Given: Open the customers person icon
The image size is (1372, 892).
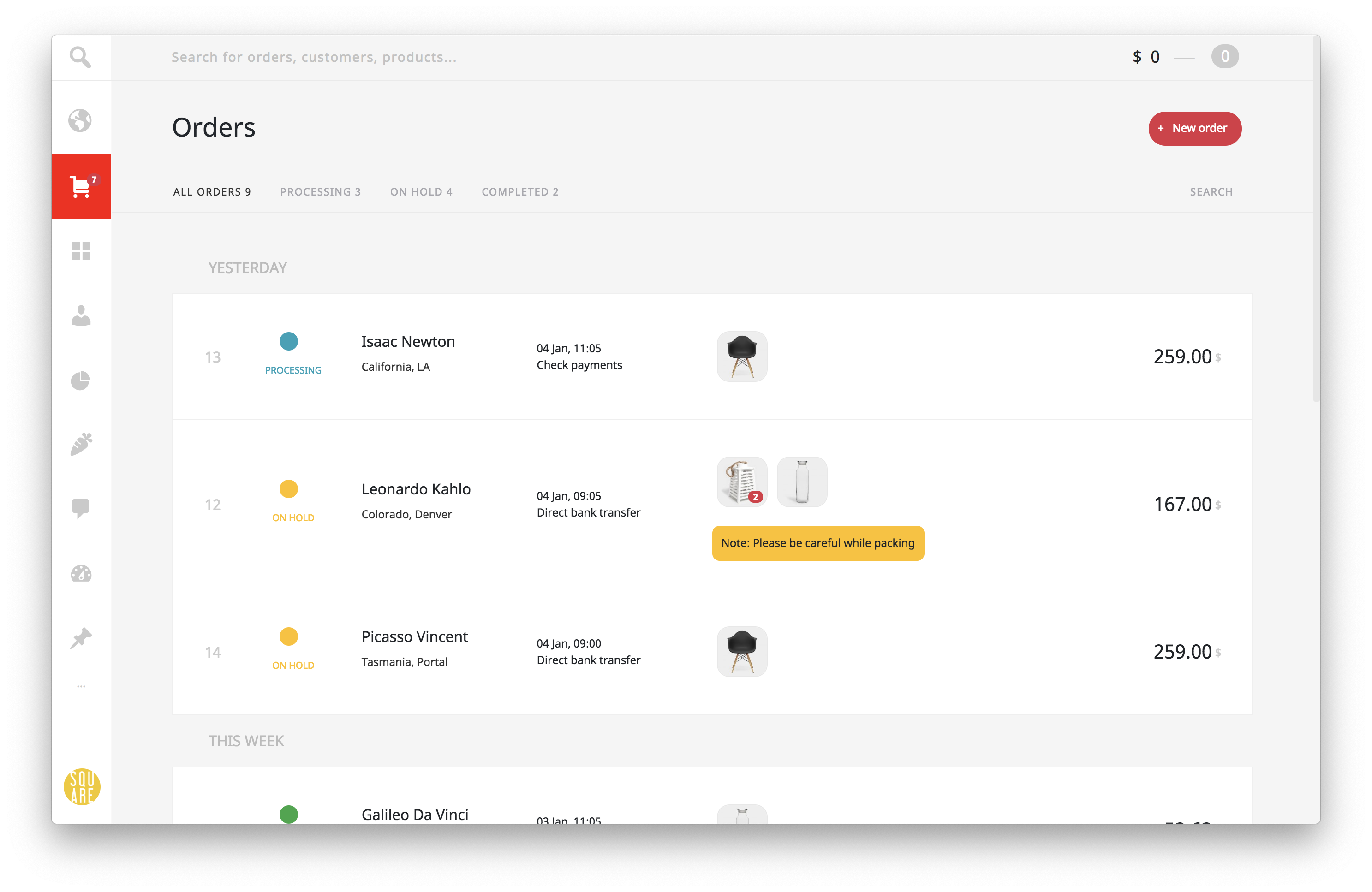Looking at the screenshot, I should pyautogui.click(x=81, y=315).
